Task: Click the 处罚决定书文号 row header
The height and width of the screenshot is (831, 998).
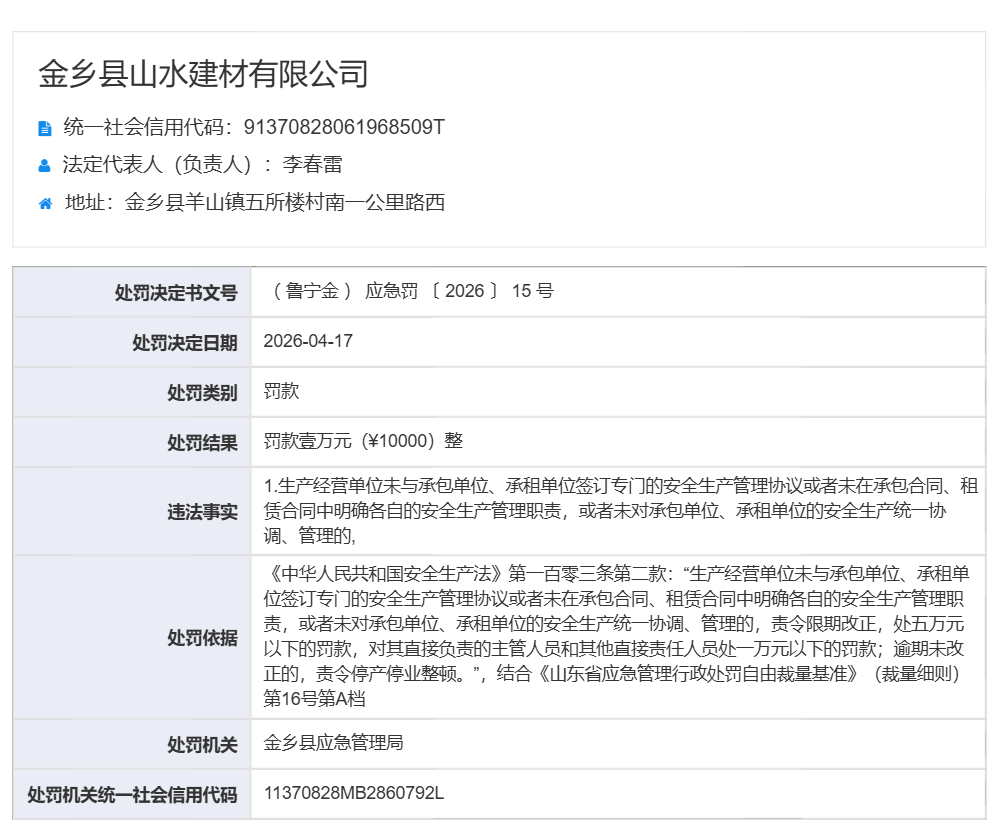Action: tap(176, 292)
